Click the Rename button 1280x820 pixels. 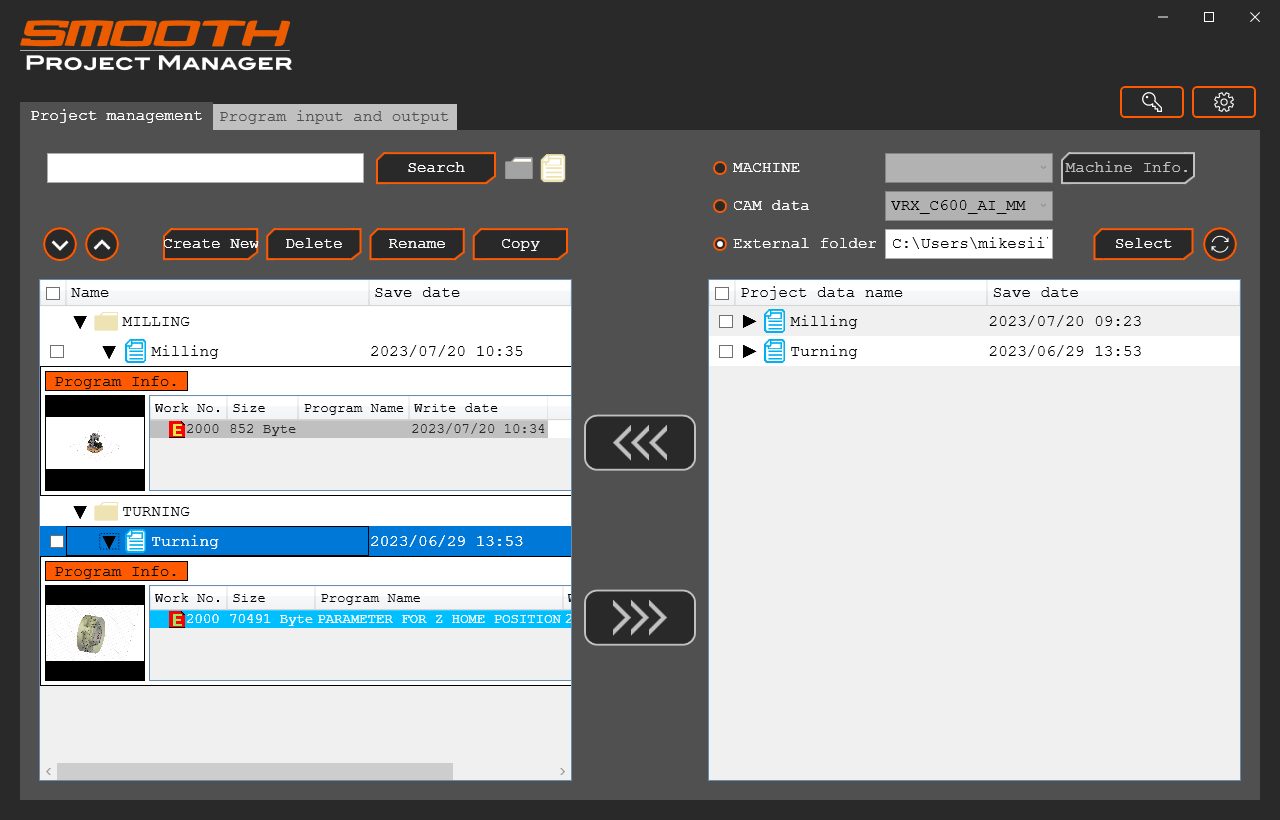417,244
